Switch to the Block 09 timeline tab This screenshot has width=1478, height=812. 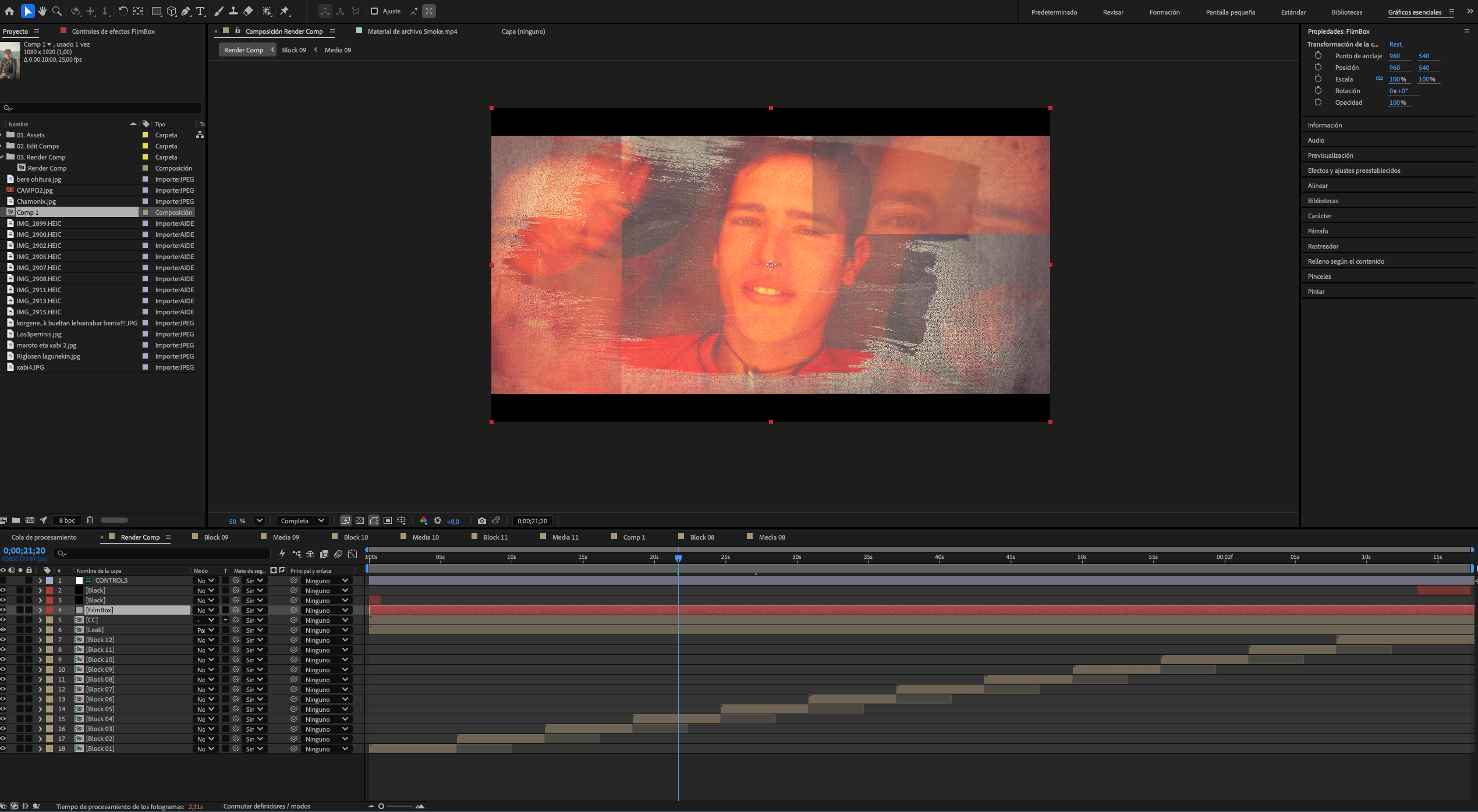coord(216,537)
